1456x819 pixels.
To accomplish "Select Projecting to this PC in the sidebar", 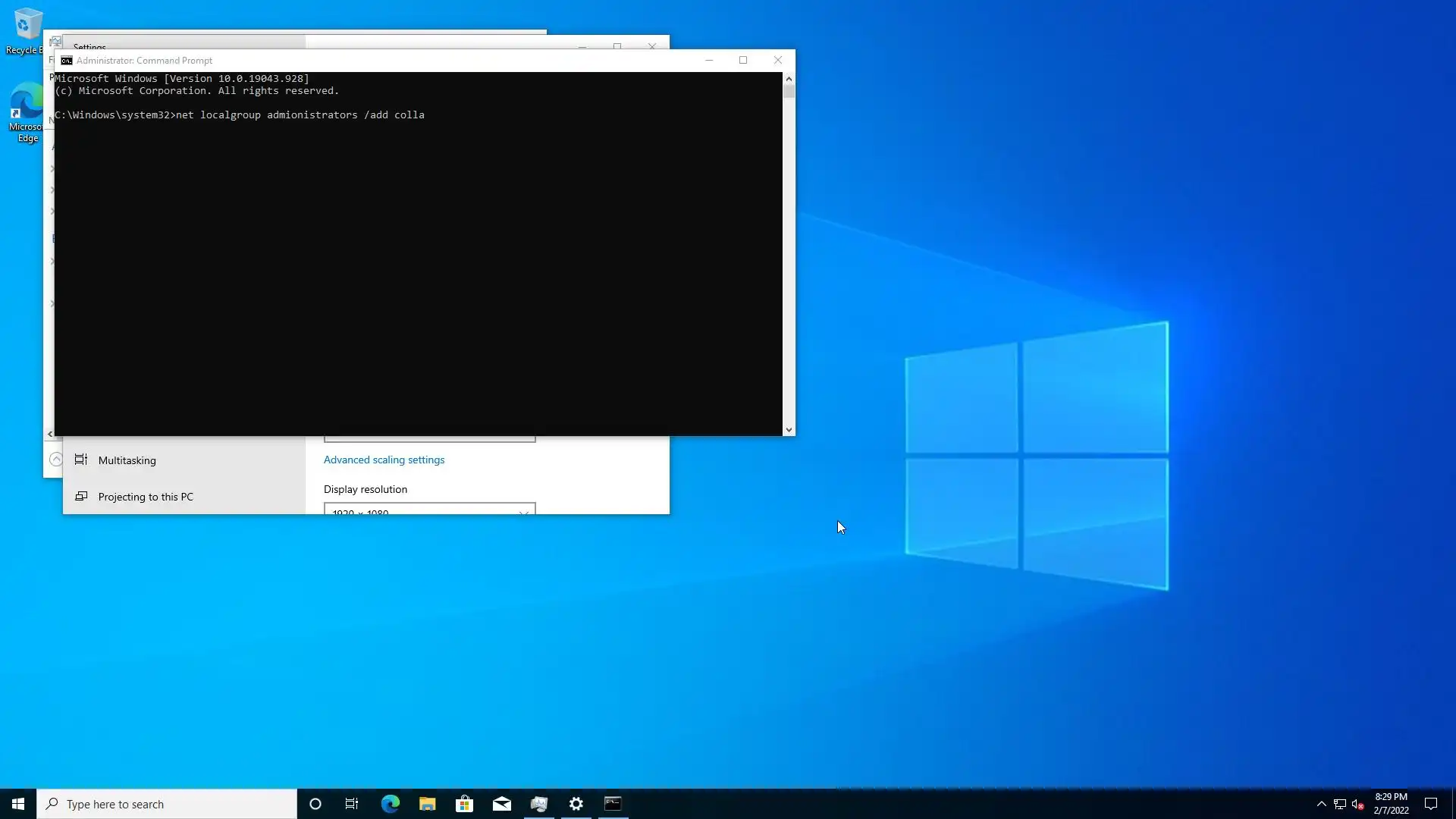I will click(x=145, y=497).
